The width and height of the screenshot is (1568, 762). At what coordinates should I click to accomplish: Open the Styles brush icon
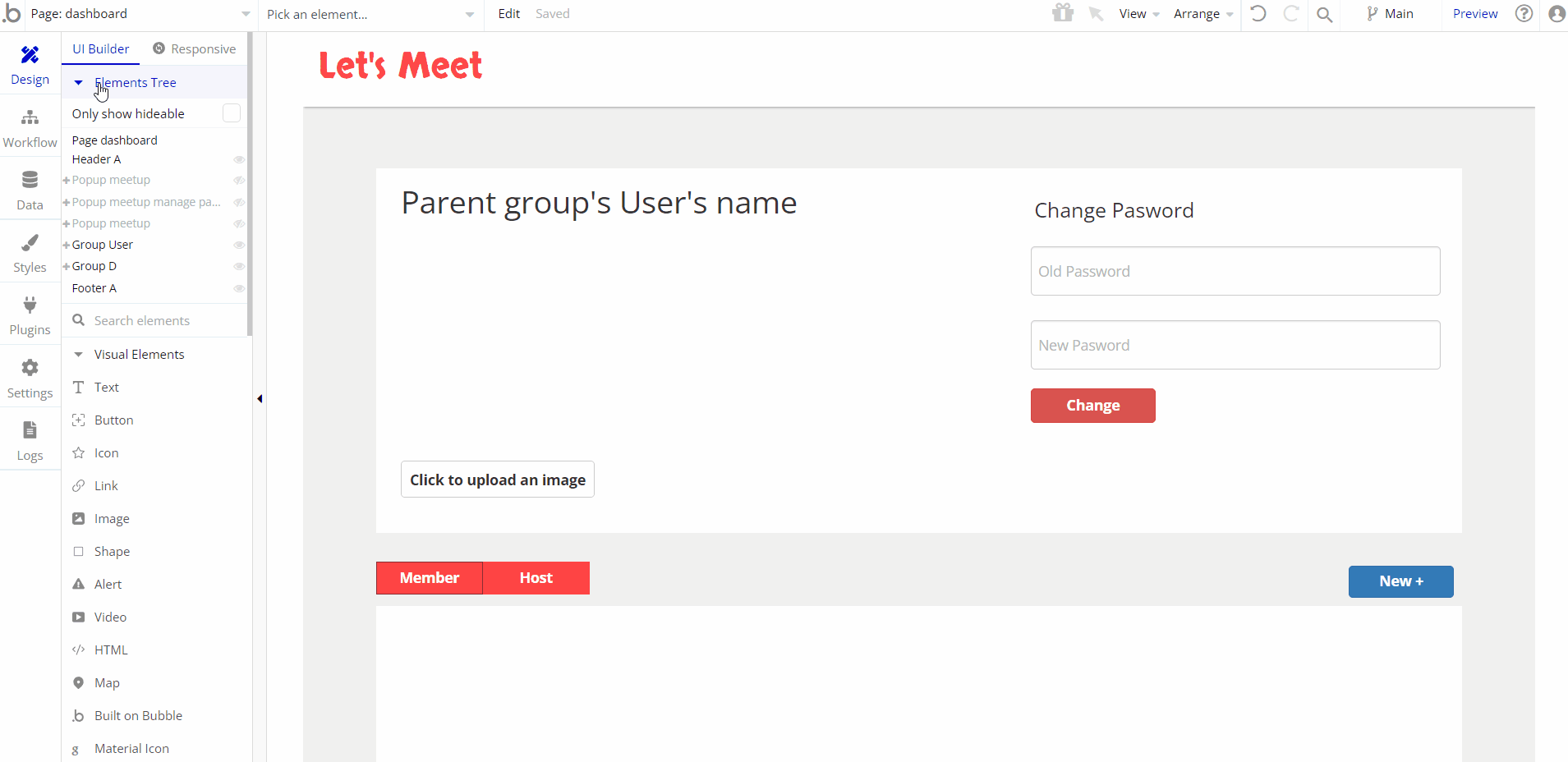(x=30, y=242)
